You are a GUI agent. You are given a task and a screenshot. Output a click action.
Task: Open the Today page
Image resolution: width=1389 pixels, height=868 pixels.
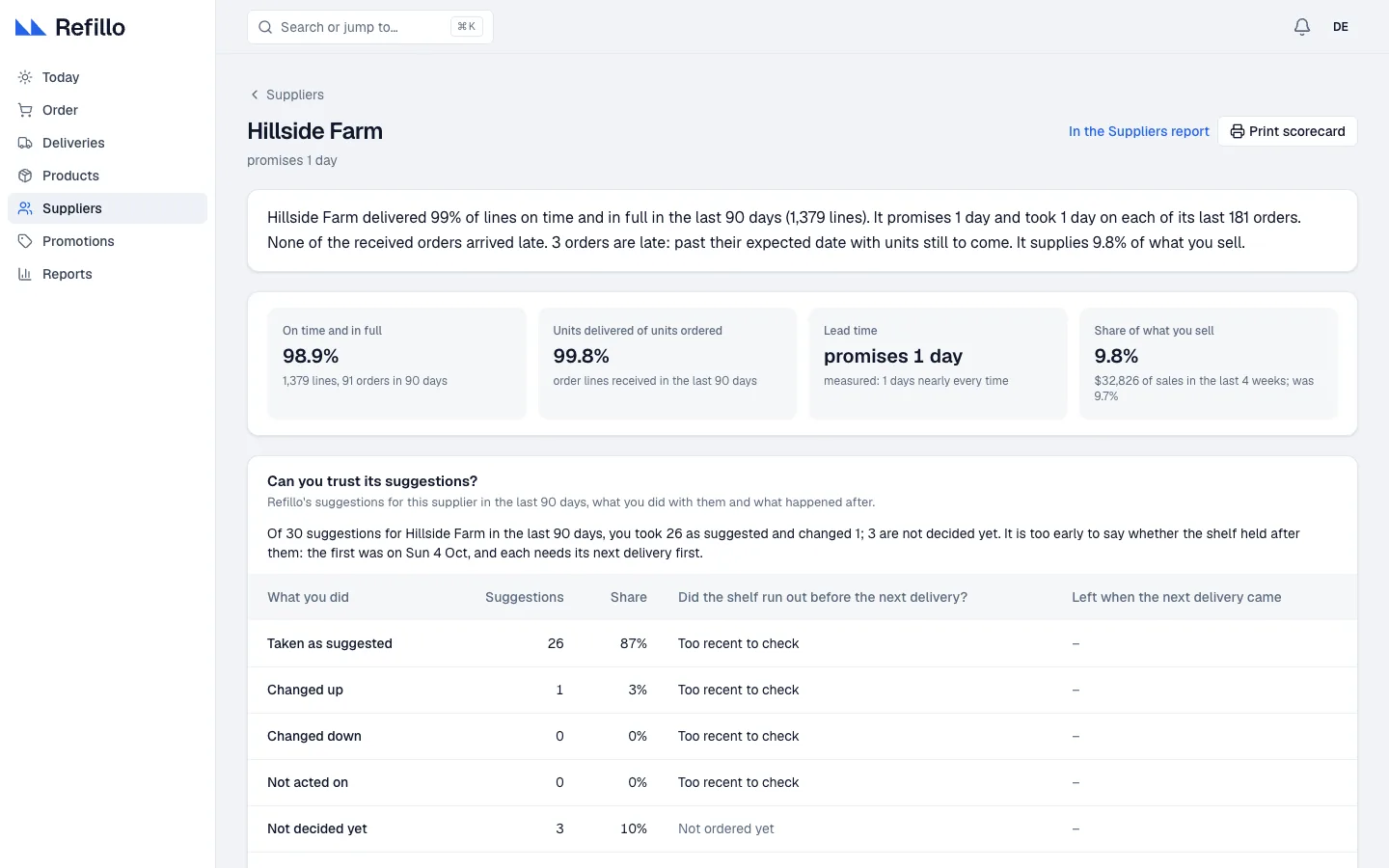pos(107,77)
